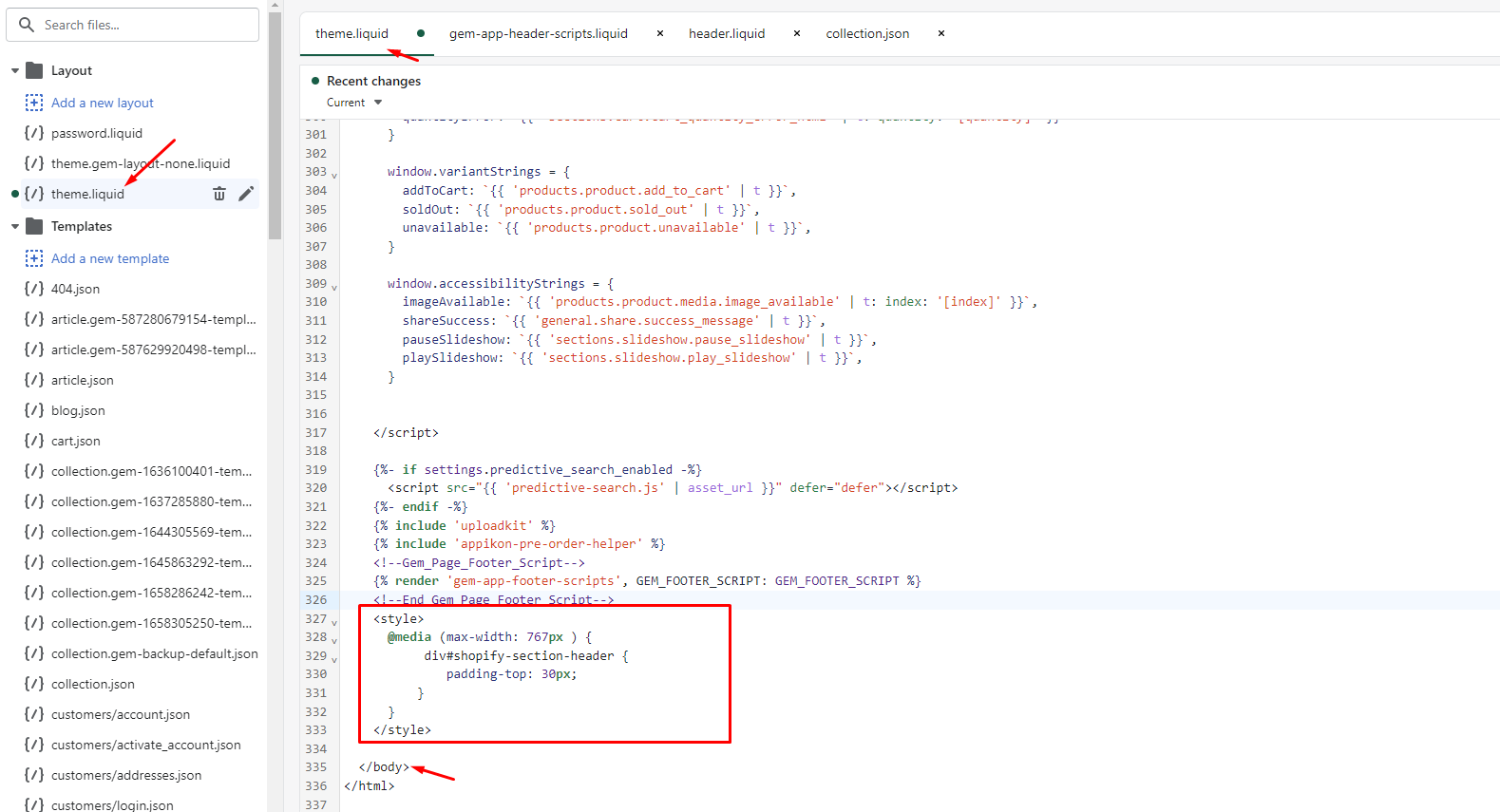The height and width of the screenshot is (812, 1500).
Task: Open article.gem-587629920498 template
Action: pos(154,349)
